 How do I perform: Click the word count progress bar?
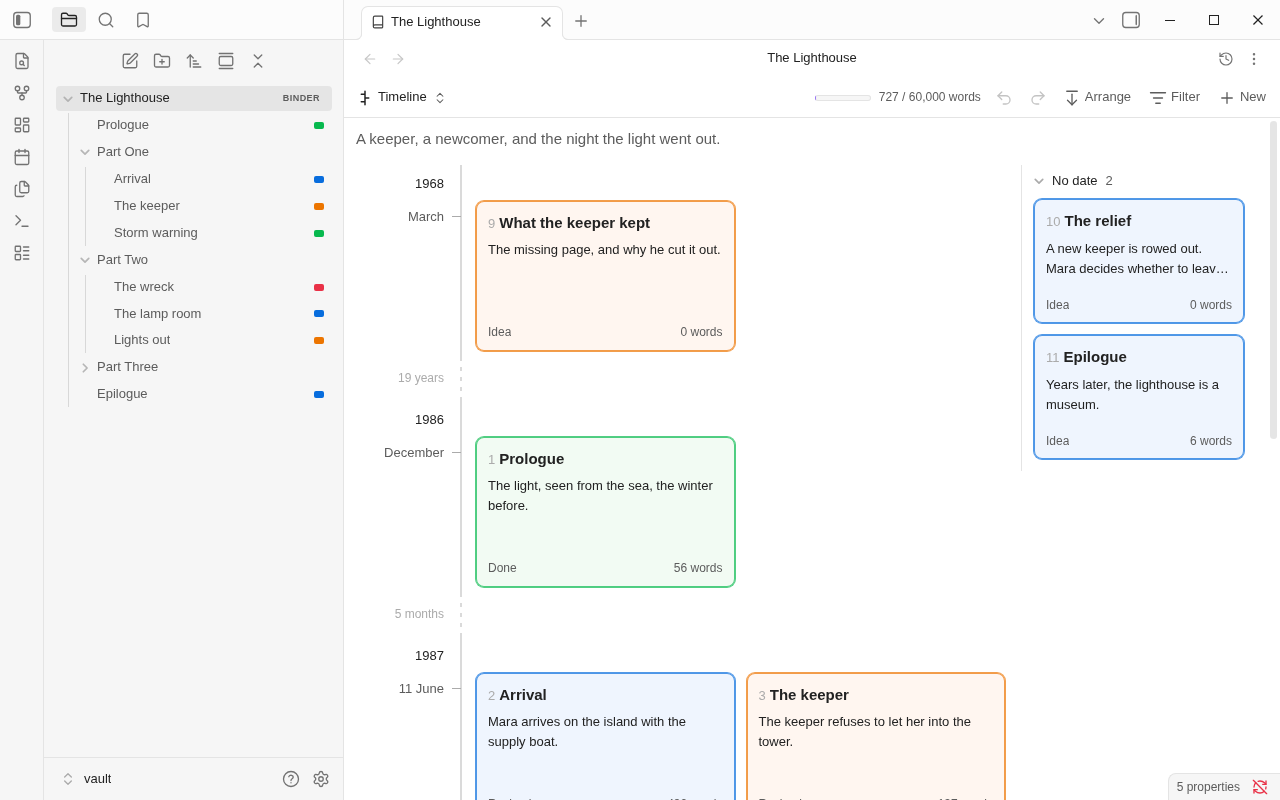point(843,98)
